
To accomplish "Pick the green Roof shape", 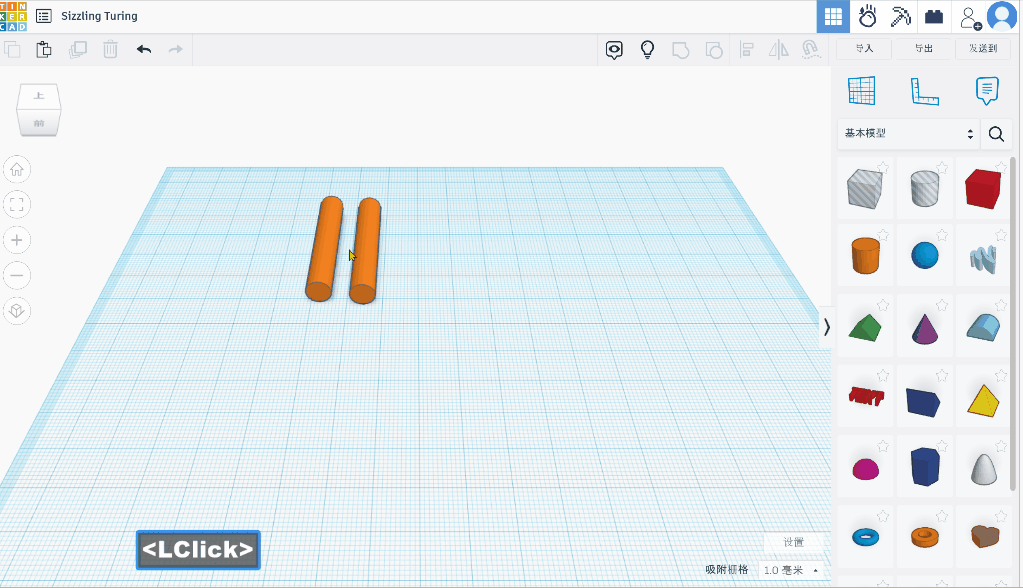I will [x=865, y=327].
